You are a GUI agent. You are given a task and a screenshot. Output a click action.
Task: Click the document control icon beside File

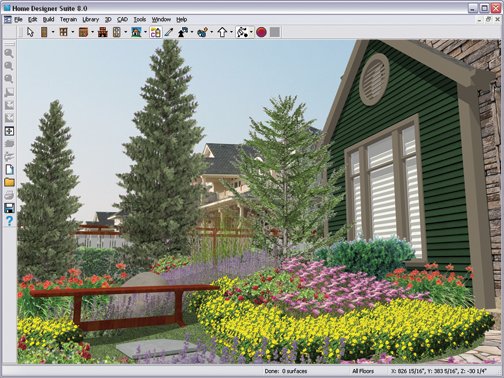coord(7,19)
